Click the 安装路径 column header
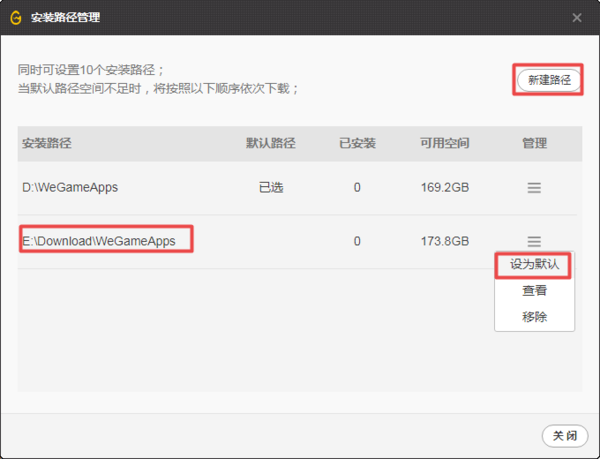600x459 pixels. pyautogui.click(x=47, y=143)
